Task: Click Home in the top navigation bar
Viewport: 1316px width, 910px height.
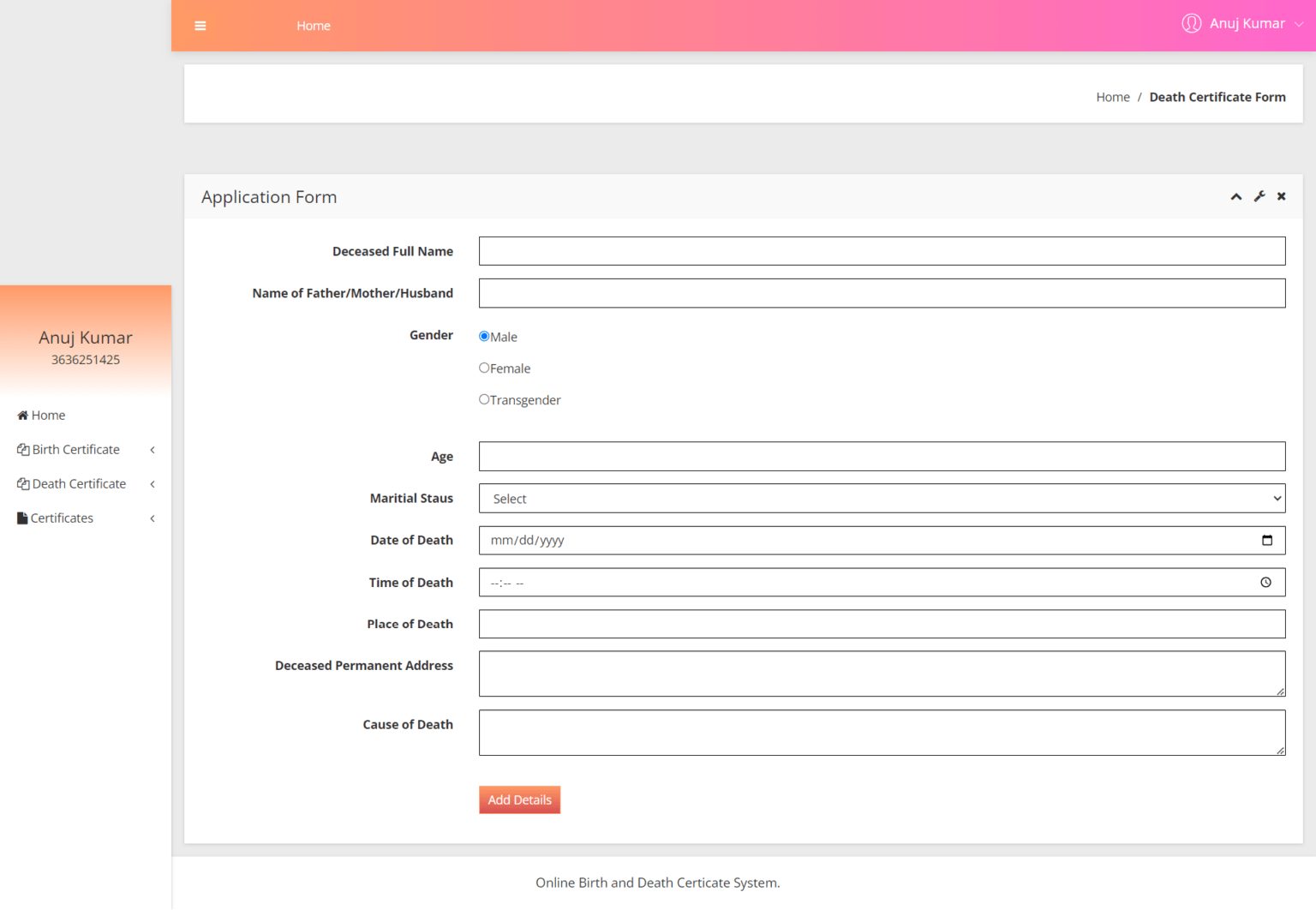Action: coord(313,25)
